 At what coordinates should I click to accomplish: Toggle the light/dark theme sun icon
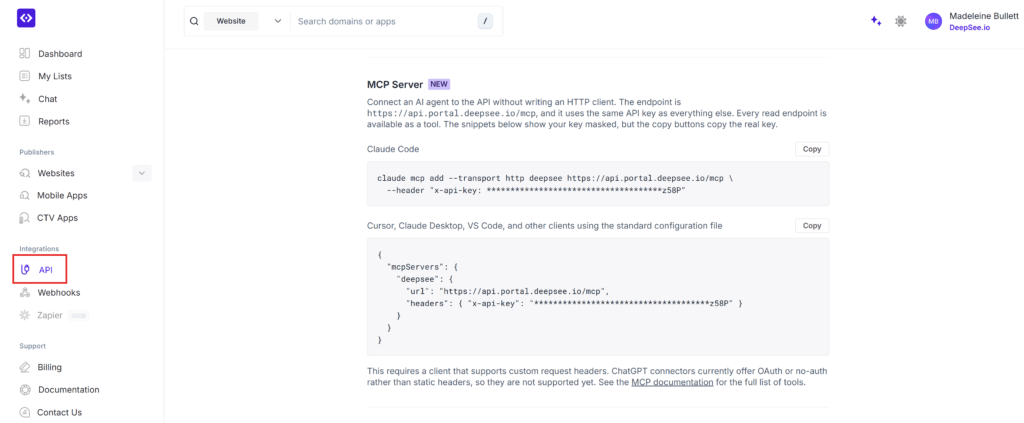pos(901,21)
